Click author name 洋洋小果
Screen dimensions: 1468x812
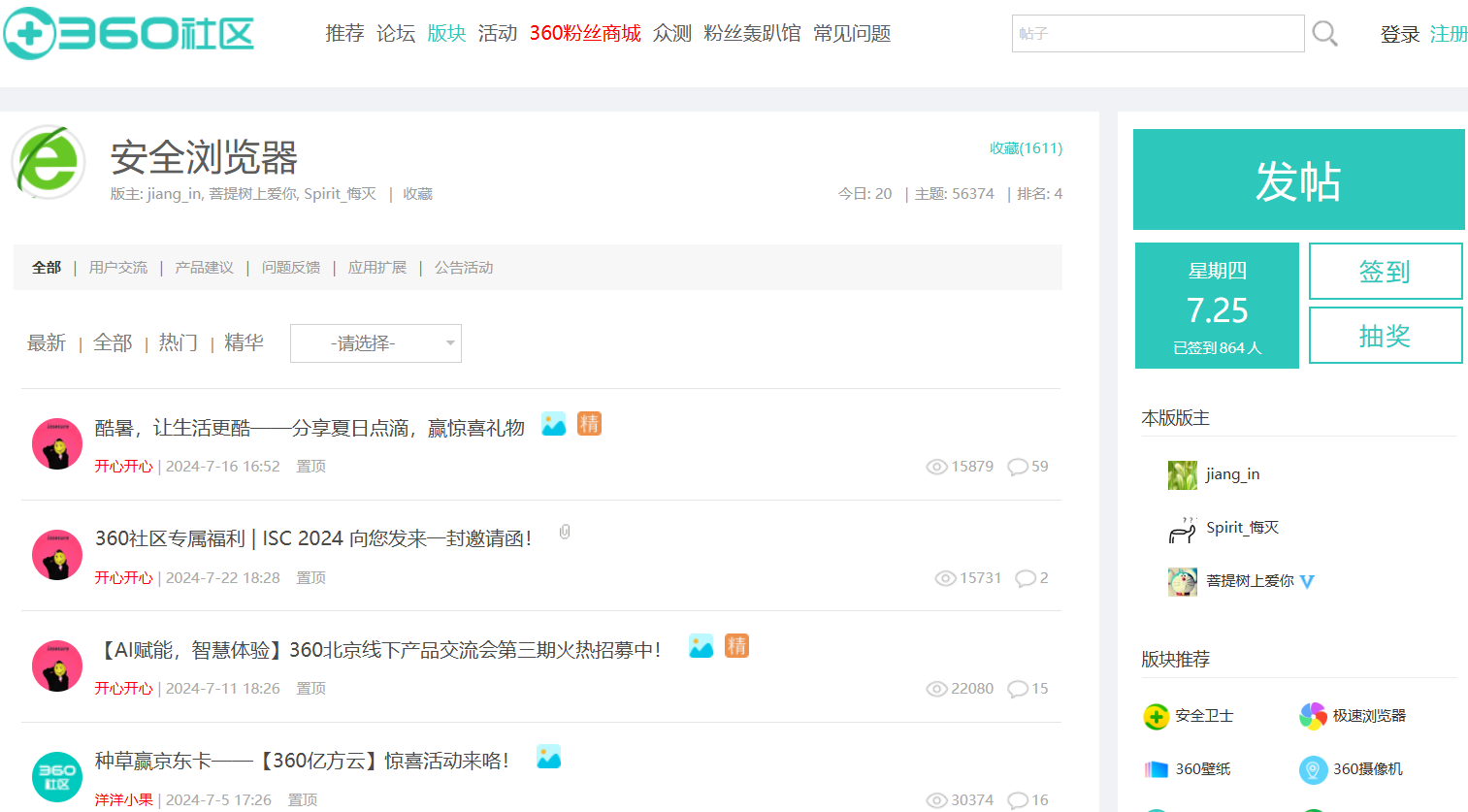pyautogui.click(x=123, y=800)
